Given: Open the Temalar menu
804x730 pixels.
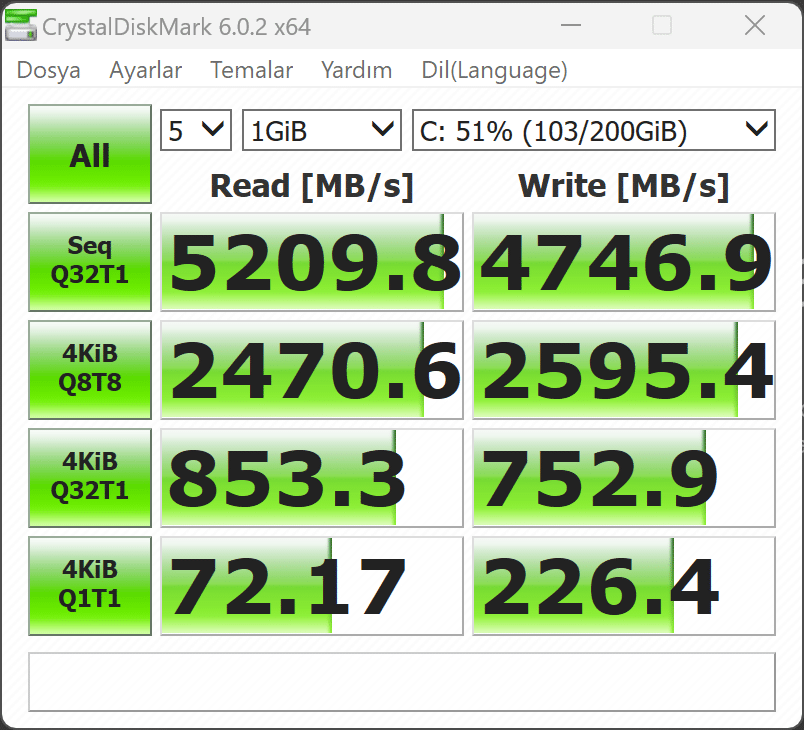Looking at the screenshot, I should [252, 70].
